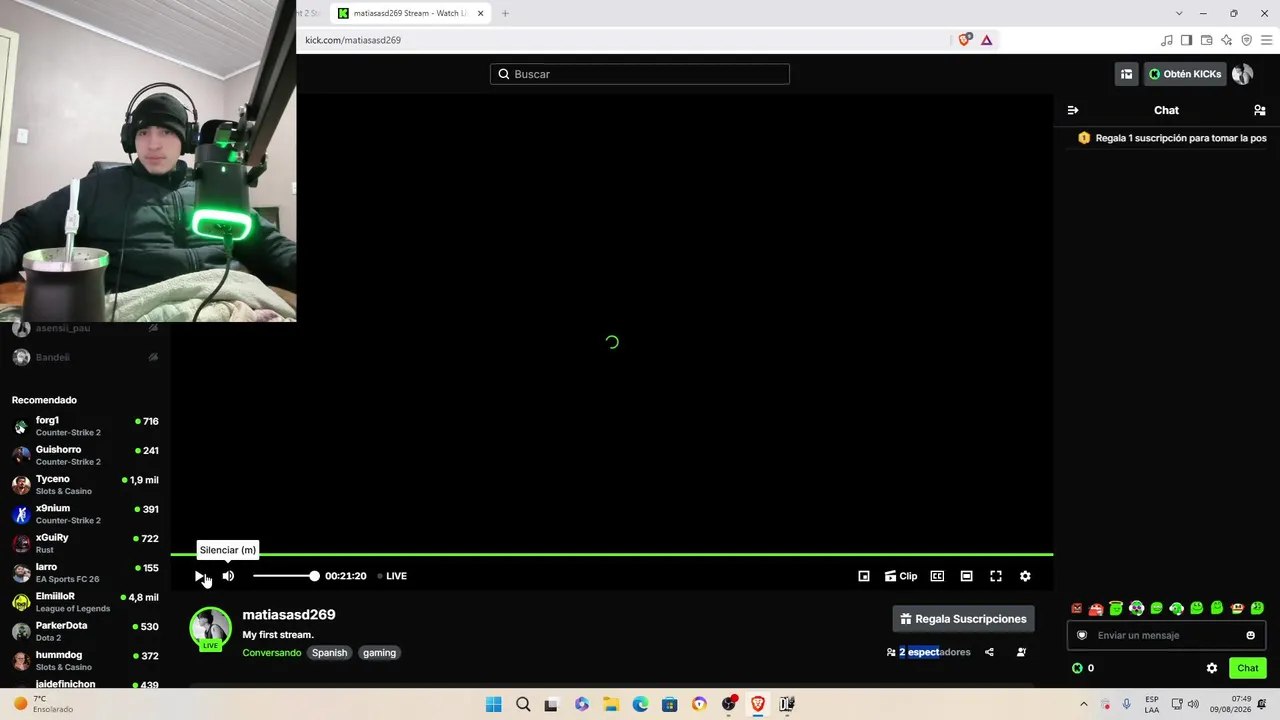Open the Brave Wallet icon
This screenshot has width=1280, height=720.
coord(1206,40)
